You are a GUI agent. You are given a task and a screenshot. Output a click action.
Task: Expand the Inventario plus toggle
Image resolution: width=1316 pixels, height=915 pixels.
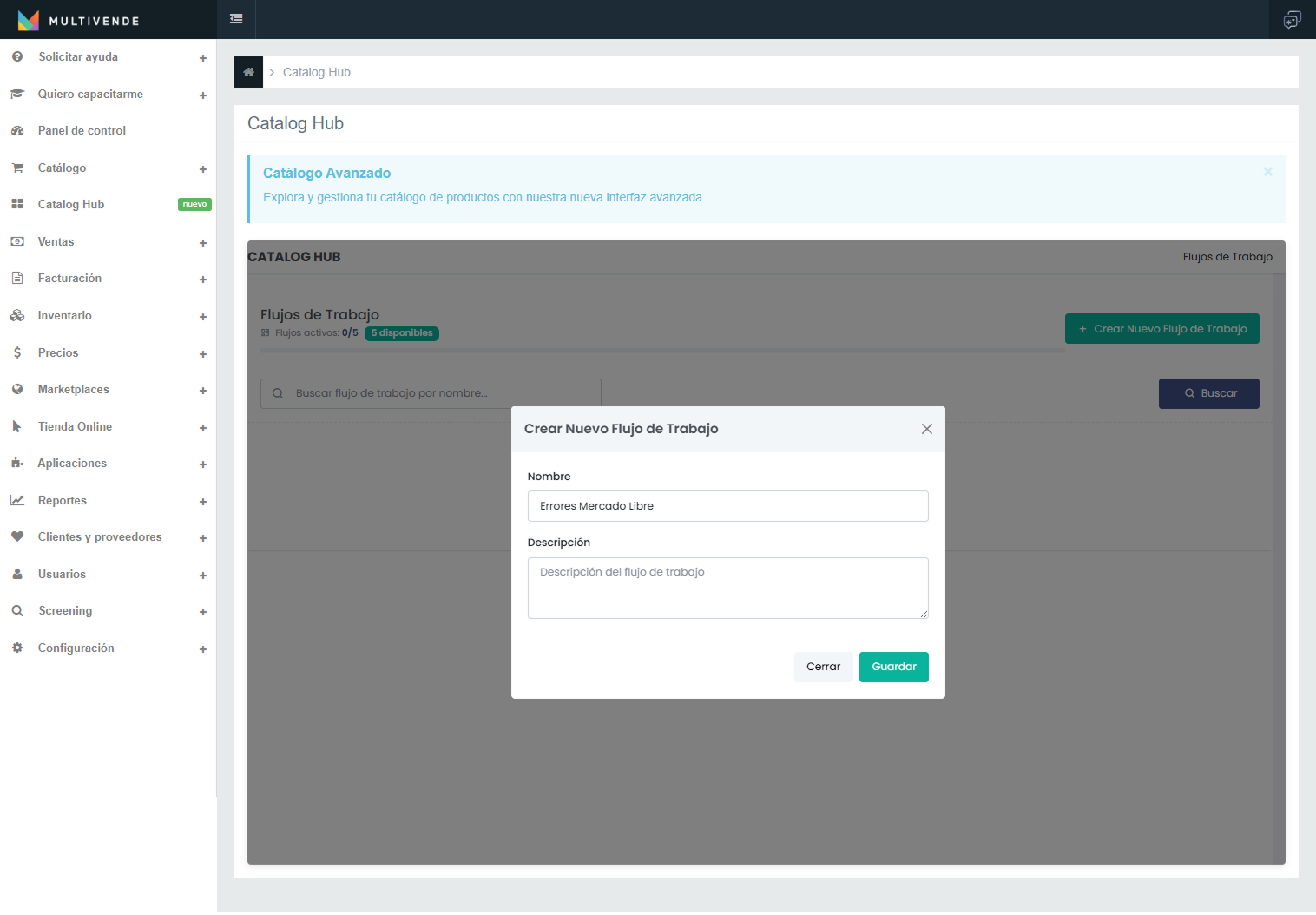point(202,317)
